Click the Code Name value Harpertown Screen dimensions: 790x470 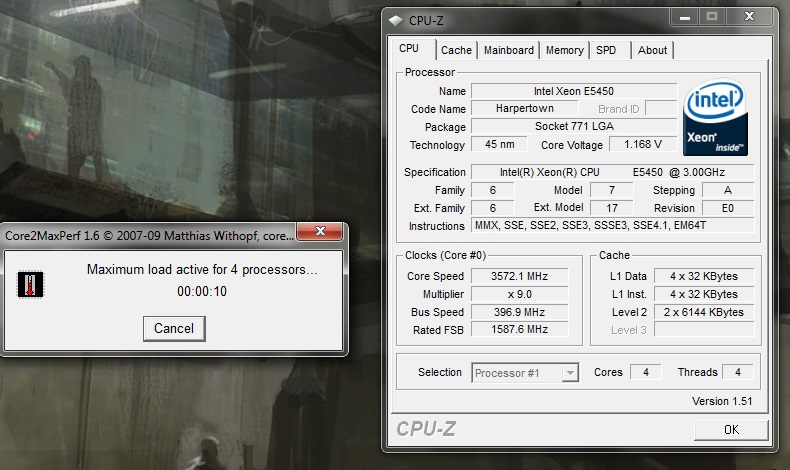pos(524,108)
